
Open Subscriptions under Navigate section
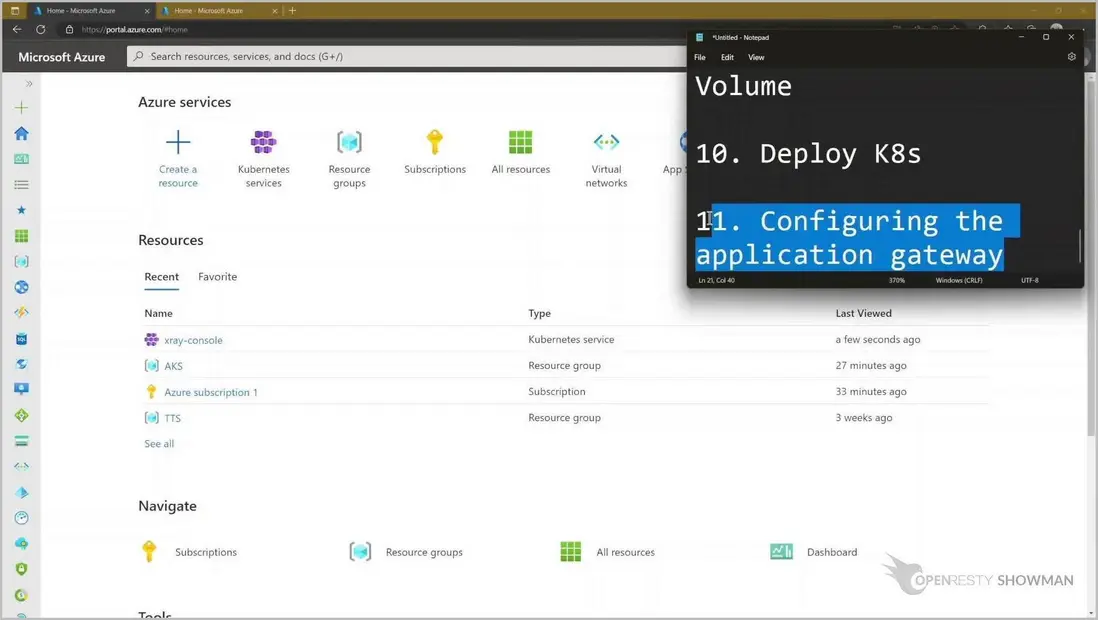point(189,552)
